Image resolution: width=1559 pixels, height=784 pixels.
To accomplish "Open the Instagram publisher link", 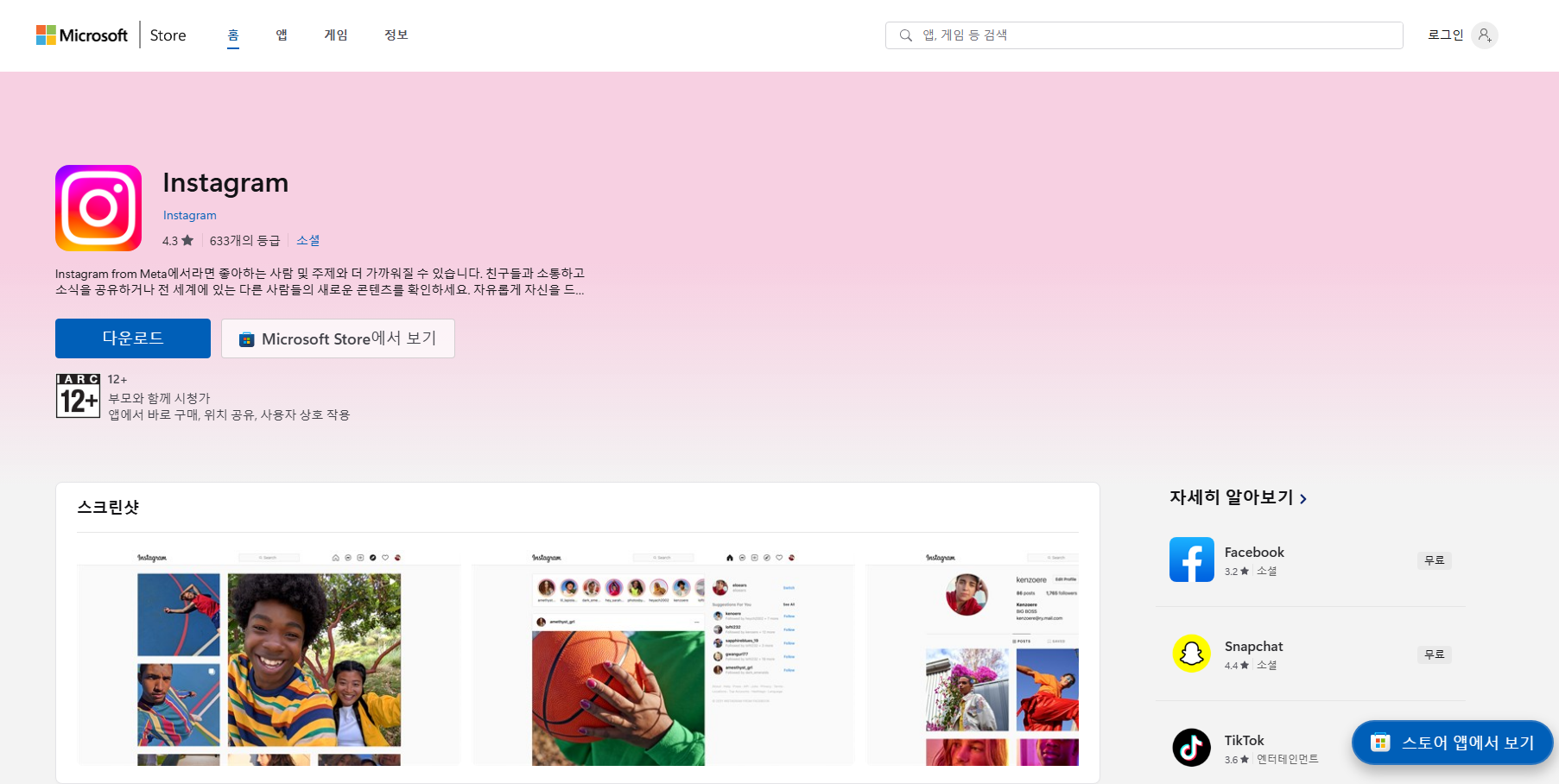I will (x=190, y=215).
